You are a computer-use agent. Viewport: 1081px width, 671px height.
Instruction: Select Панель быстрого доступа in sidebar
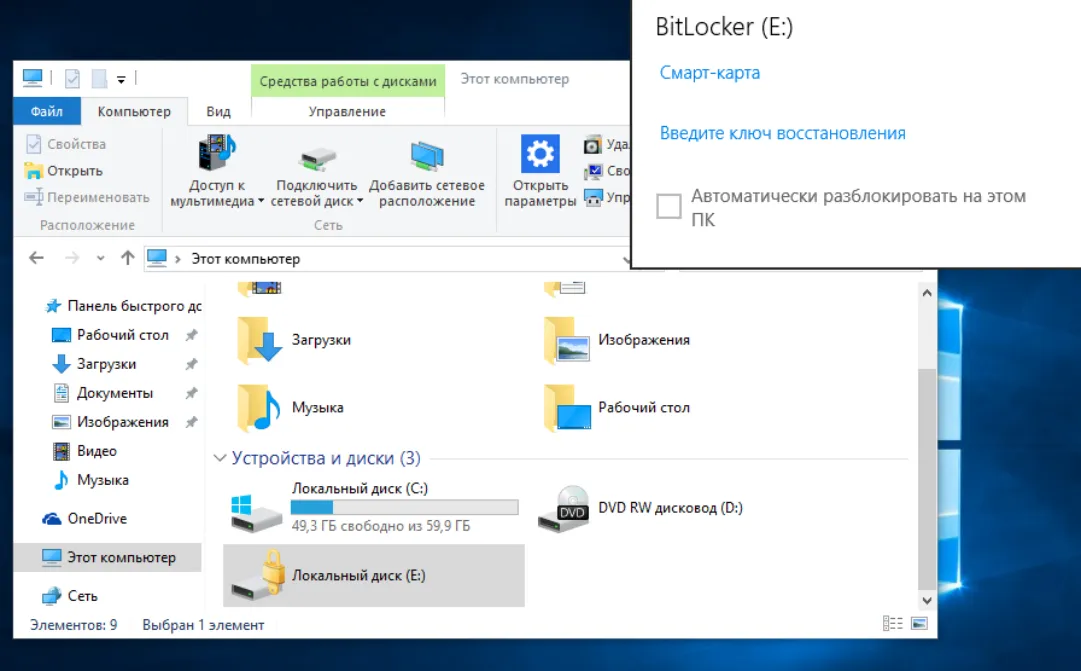pos(123,306)
